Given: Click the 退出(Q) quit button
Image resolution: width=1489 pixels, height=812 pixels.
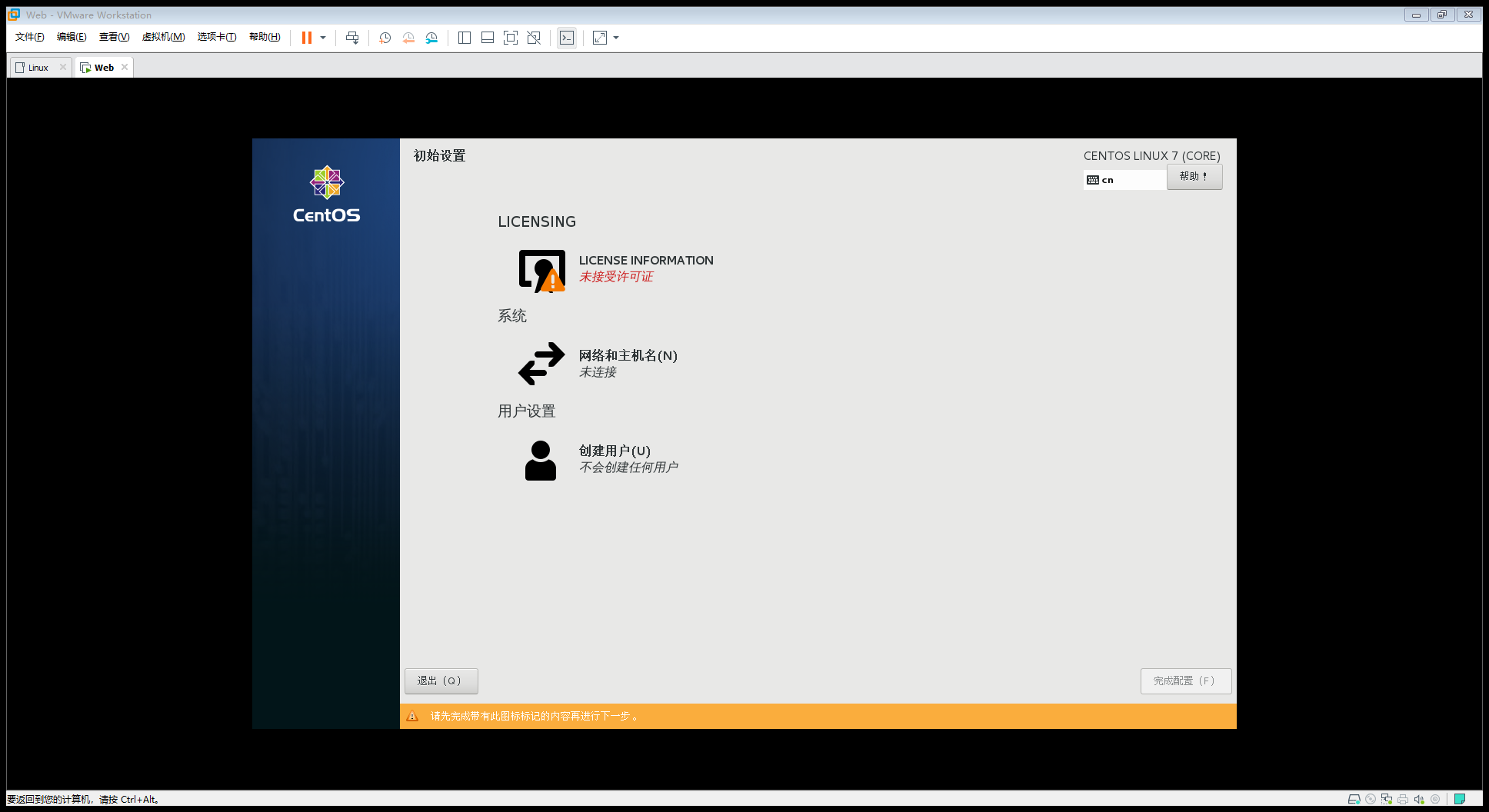Looking at the screenshot, I should (441, 681).
